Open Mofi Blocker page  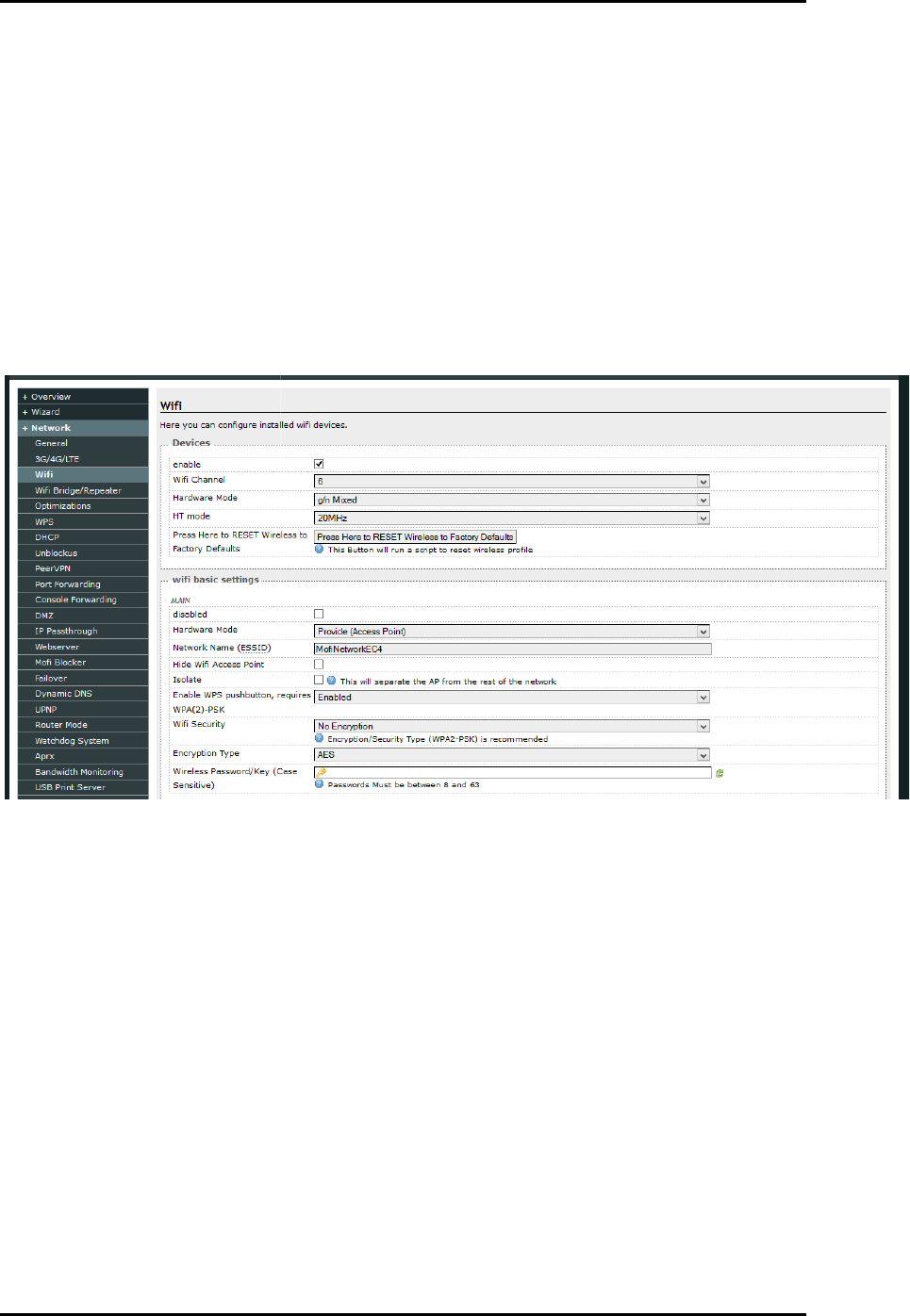tap(83, 663)
